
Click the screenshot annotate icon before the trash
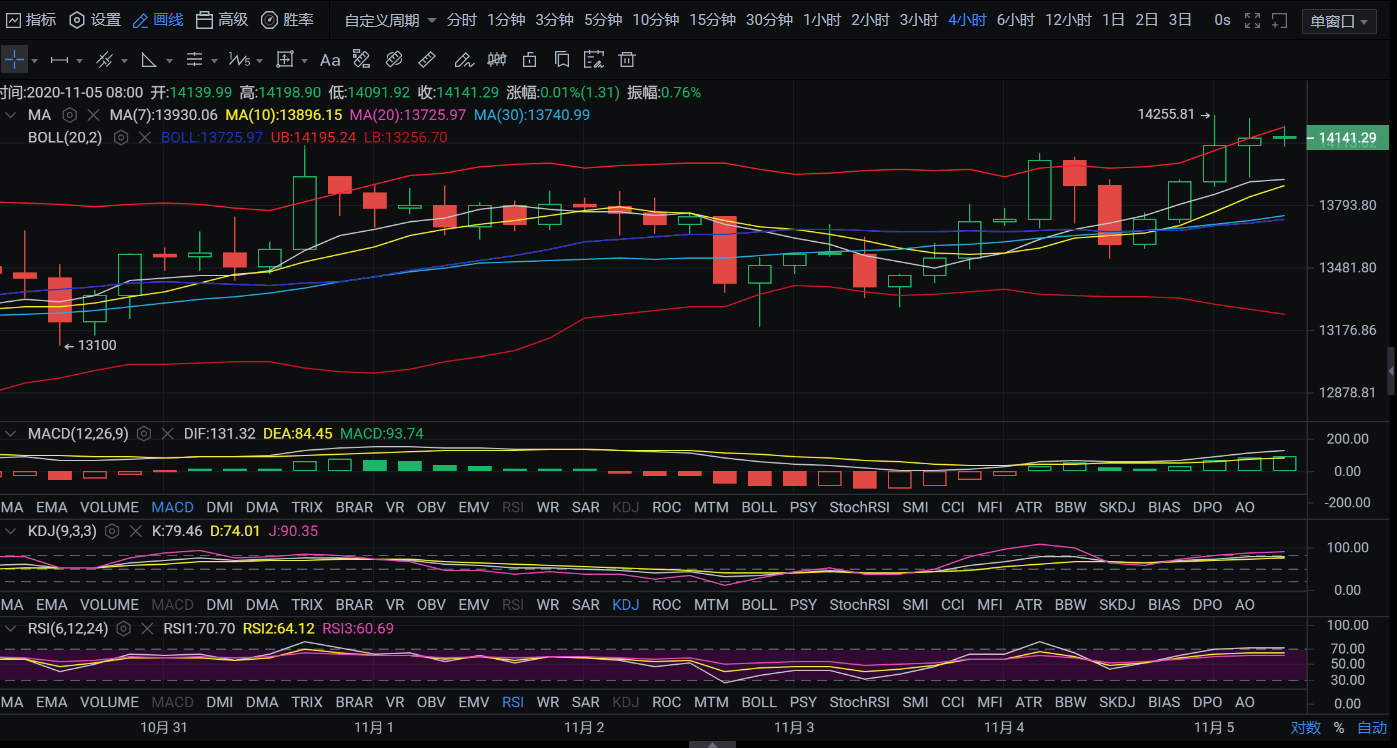[x=596, y=60]
